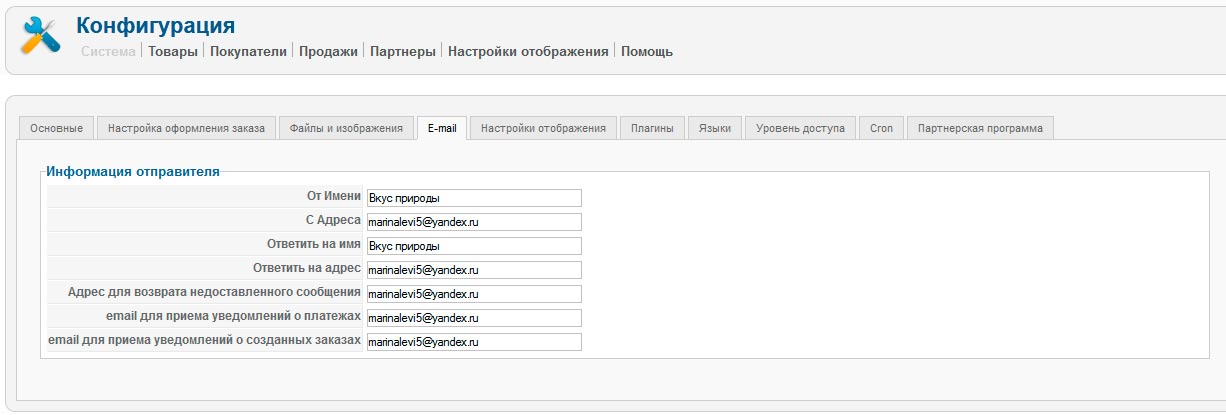The height and width of the screenshot is (415, 1226).
Task: Go to the Языки tab
Action: pos(714,129)
